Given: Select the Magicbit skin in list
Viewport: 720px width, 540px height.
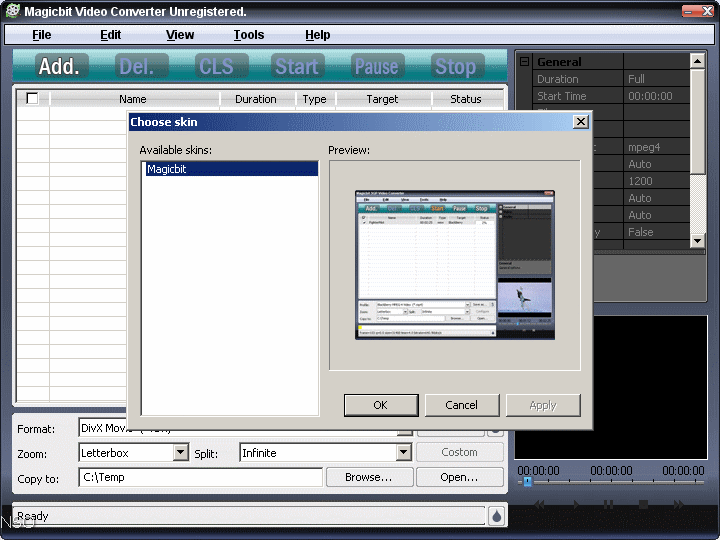Looking at the screenshot, I should click(231, 169).
